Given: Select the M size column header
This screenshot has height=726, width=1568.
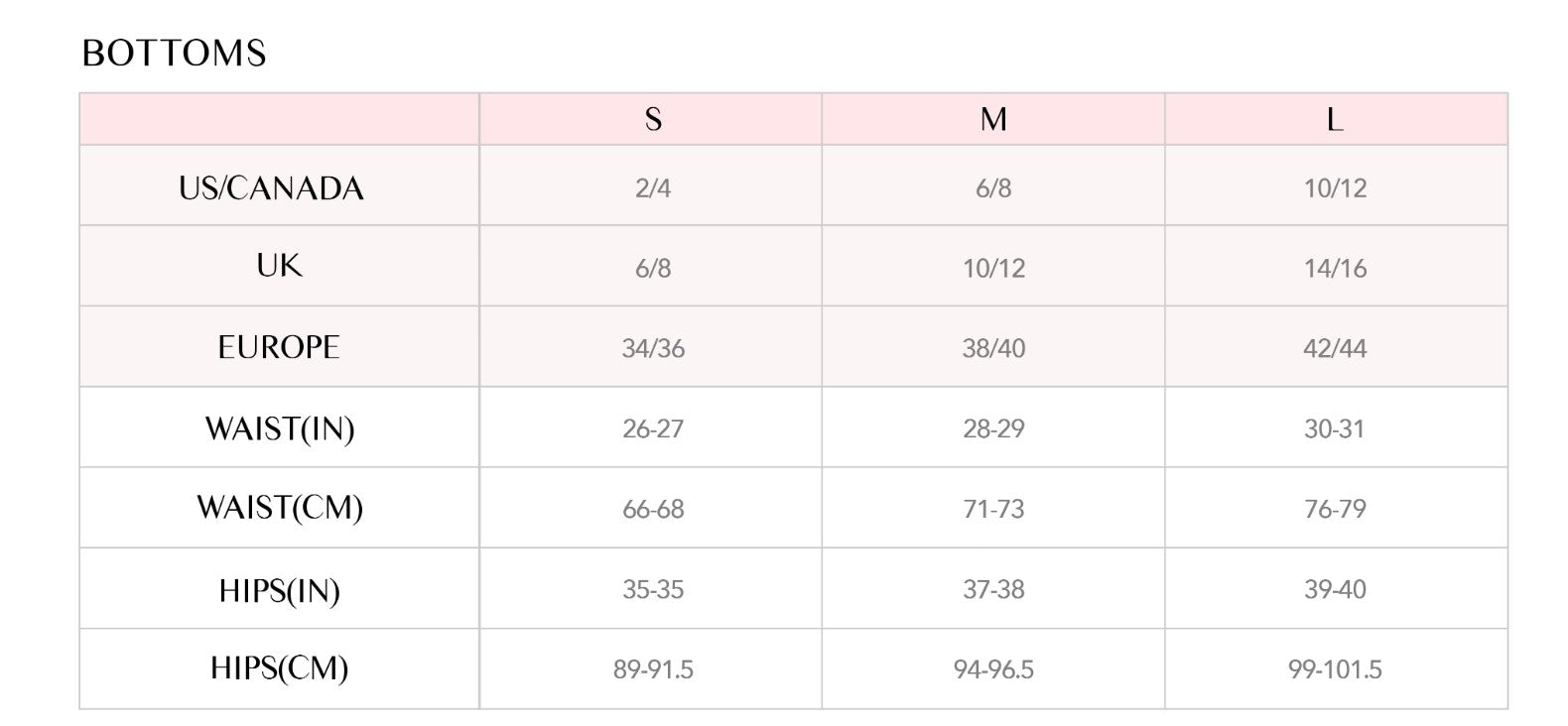Looking at the screenshot, I should click(x=993, y=120).
